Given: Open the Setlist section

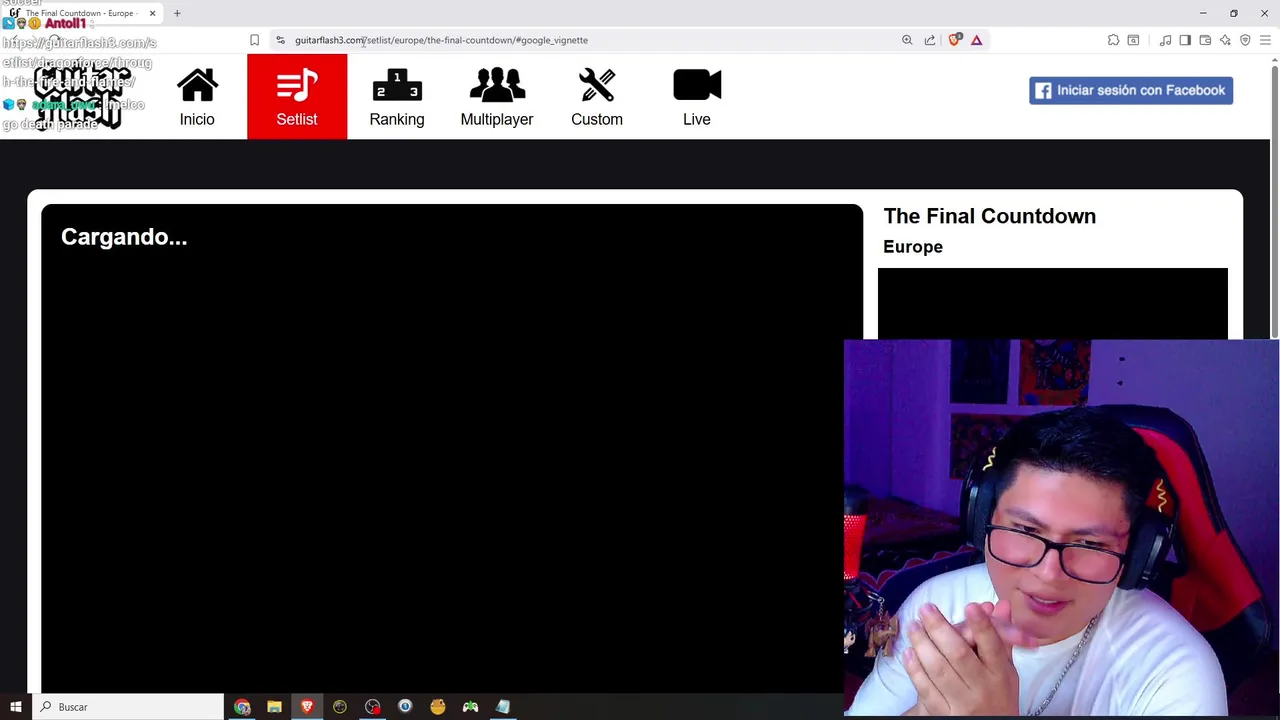Looking at the screenshot, I should (x=297, y=97).
